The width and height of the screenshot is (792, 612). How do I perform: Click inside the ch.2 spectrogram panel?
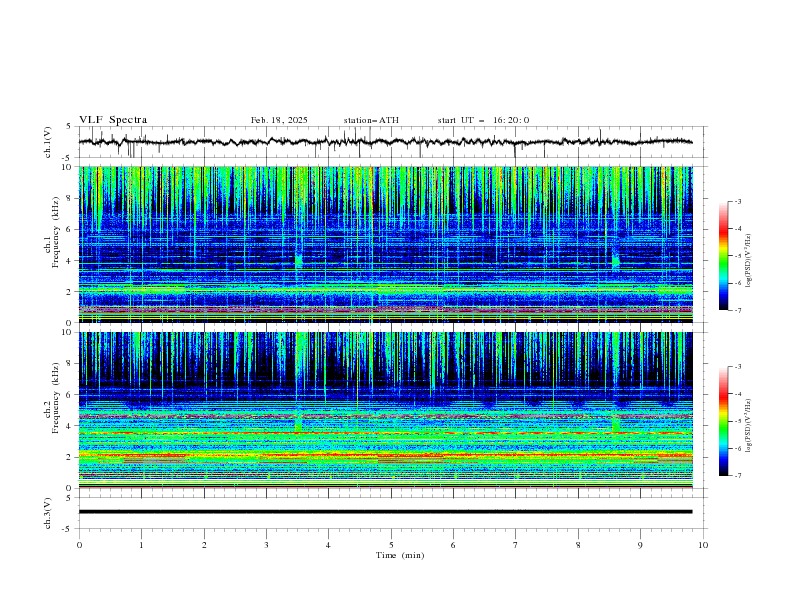pyautogui.click(x=385, y=410)
